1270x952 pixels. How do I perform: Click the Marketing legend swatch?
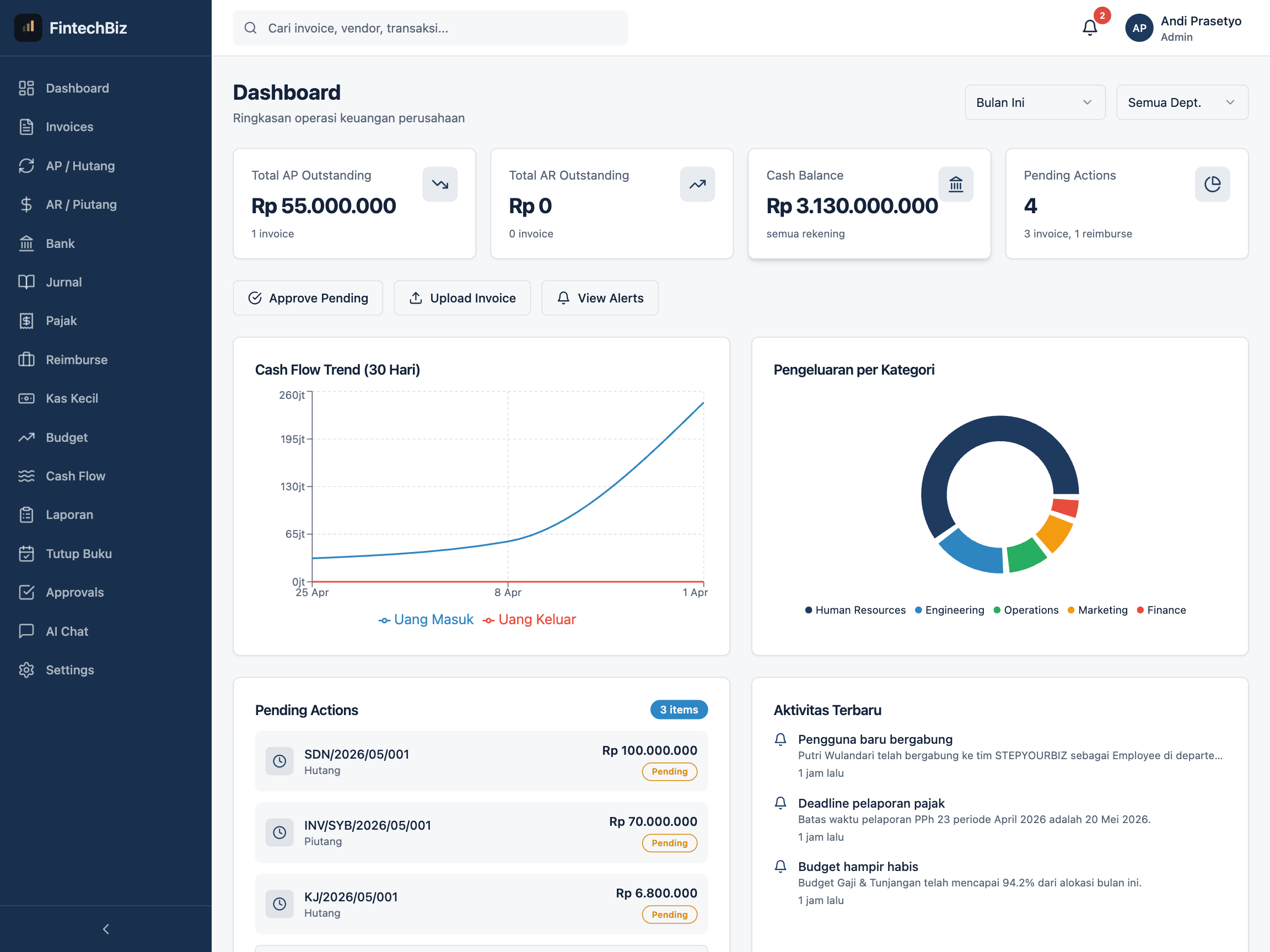1072,610
